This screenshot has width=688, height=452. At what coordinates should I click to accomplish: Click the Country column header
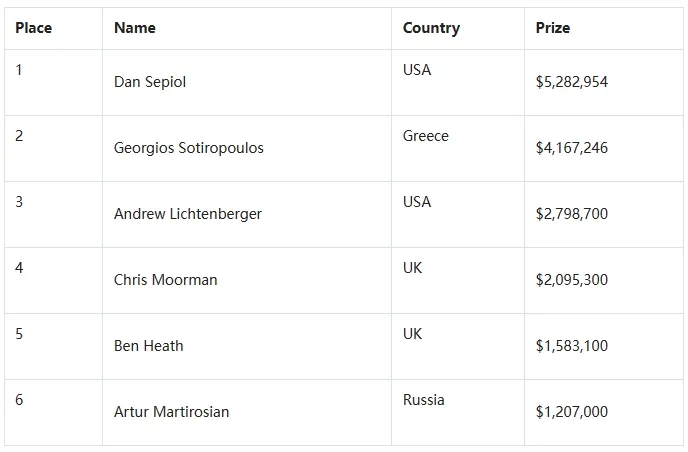pyautogui.click(x=431, y=28)
